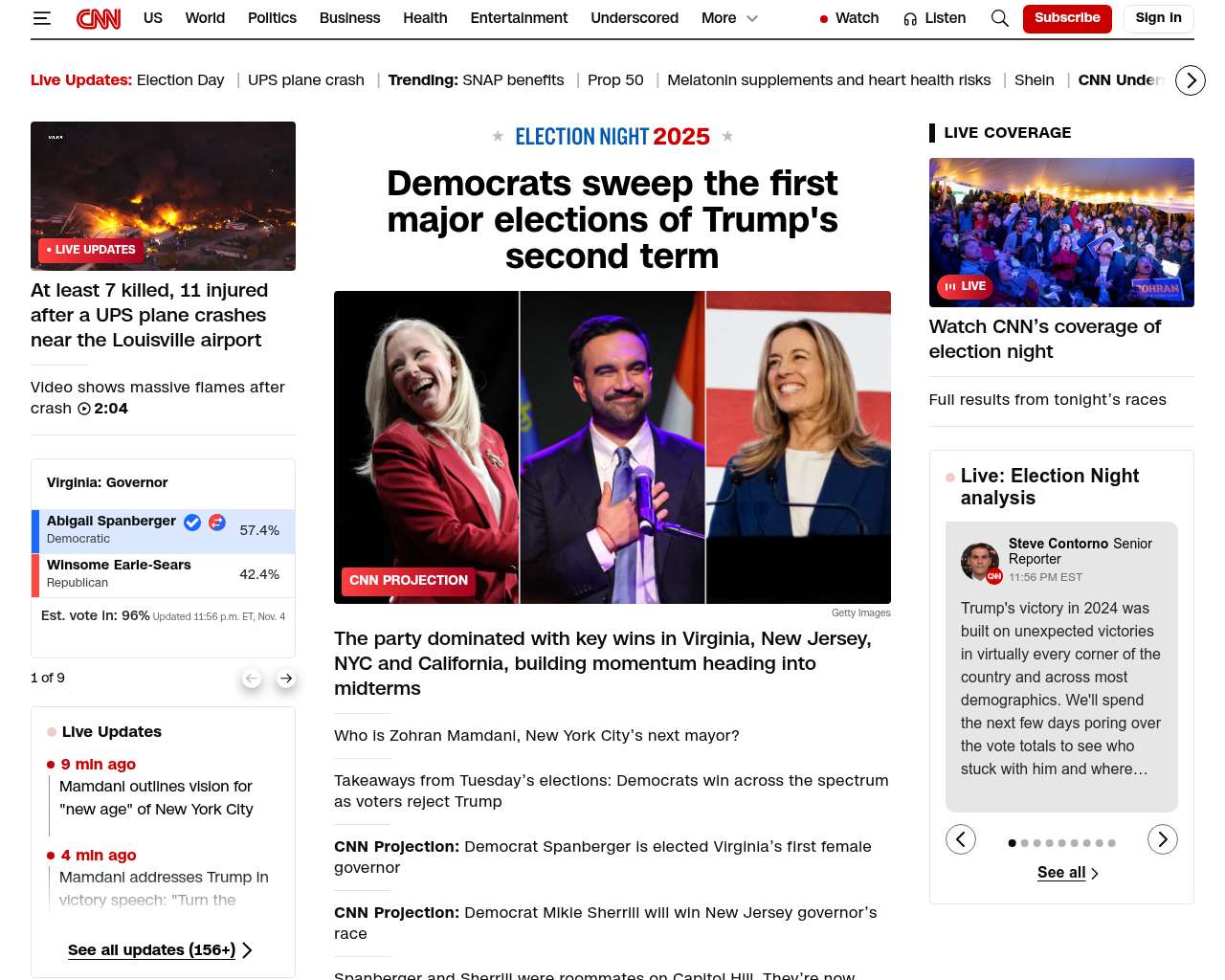Screen dimensions: 1225x980
Task: Show previous Election Night analysis post
Action: [961, 839]
